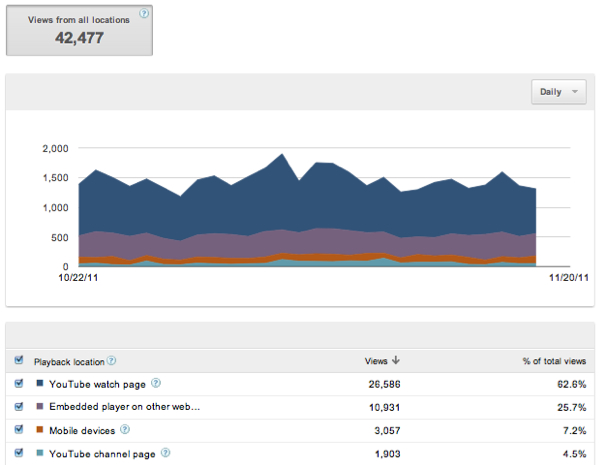Click the Views from all locations box
The width and height of the screenshot is (600, 465).
pyautogui.click(x=79, y=32)
